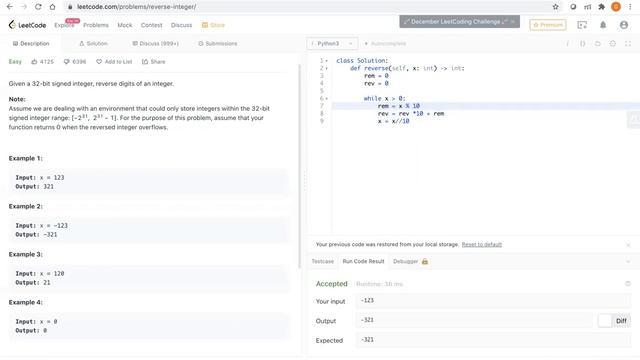Select Run Code Result tab
Image resolution: width=640 pixels, height=360 pixels.
tap(363, 261)
